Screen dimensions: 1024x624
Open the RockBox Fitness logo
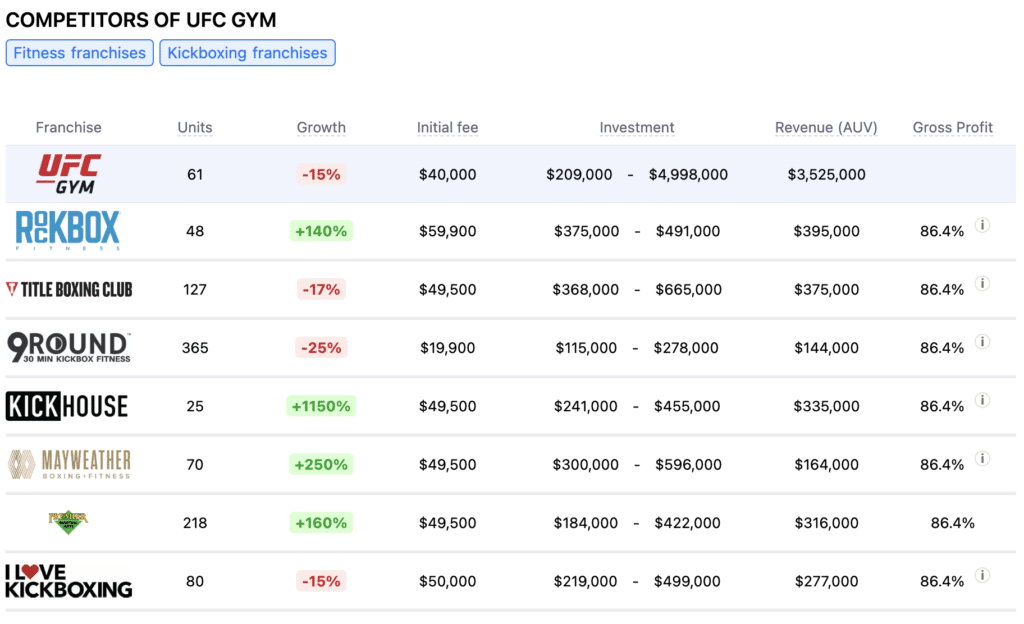tap(68, 230)
